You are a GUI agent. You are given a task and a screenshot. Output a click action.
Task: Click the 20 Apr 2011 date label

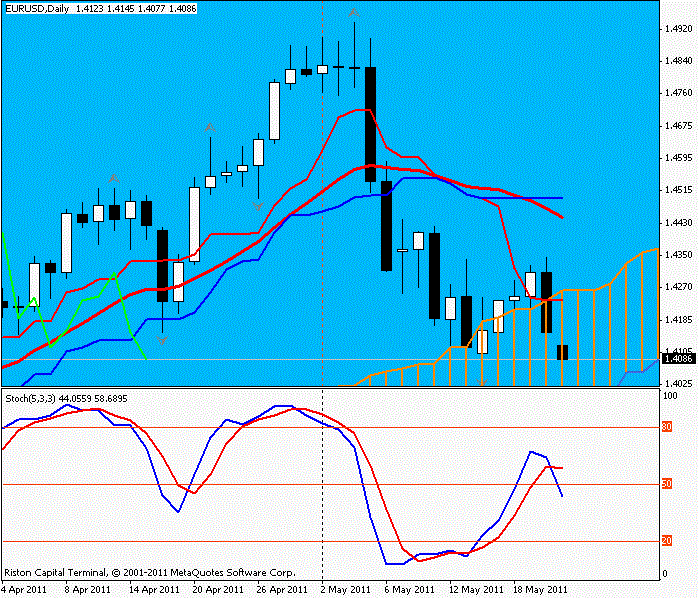[x=218, y=590]
